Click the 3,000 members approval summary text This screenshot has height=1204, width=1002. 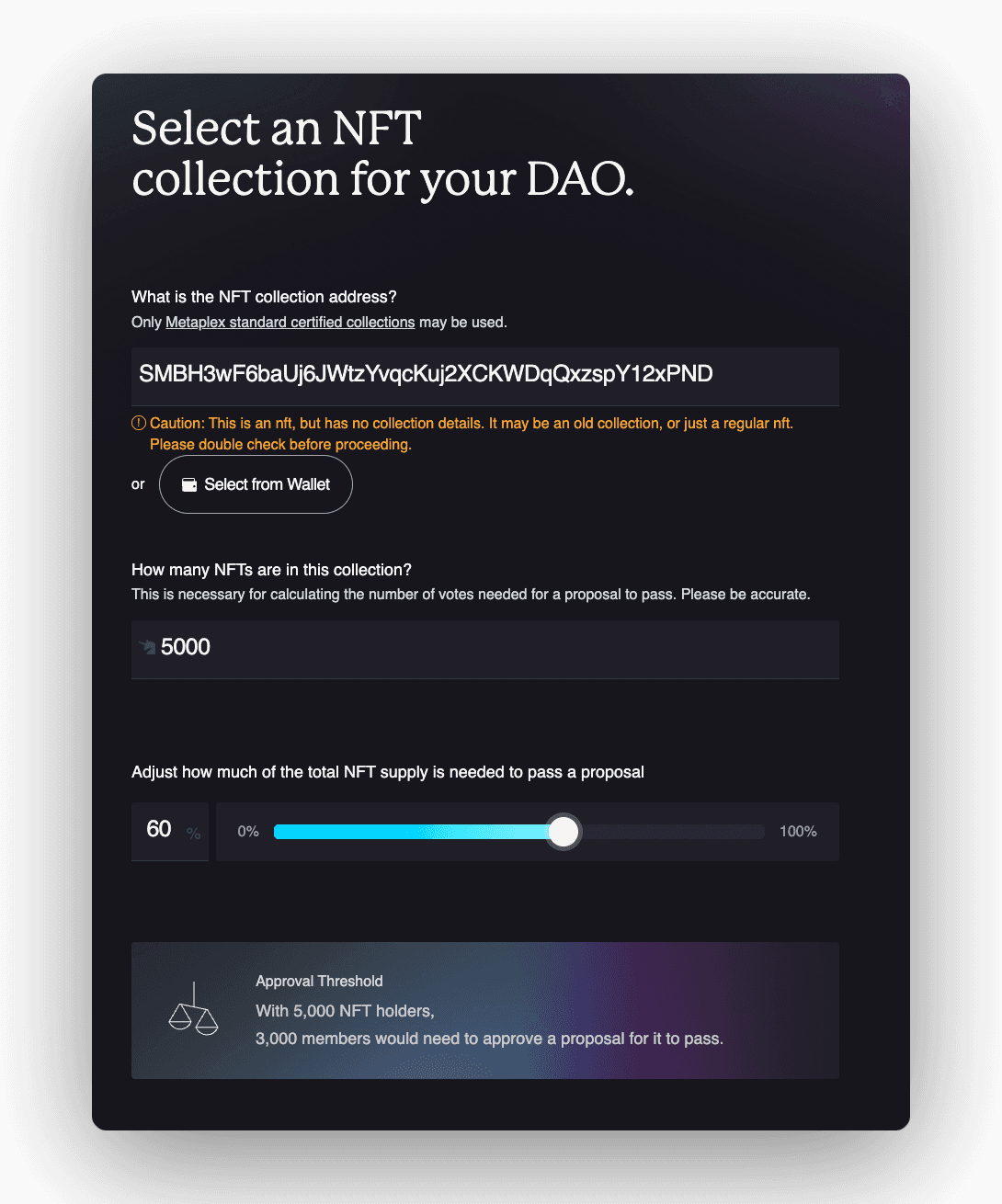click(489, 1039)
